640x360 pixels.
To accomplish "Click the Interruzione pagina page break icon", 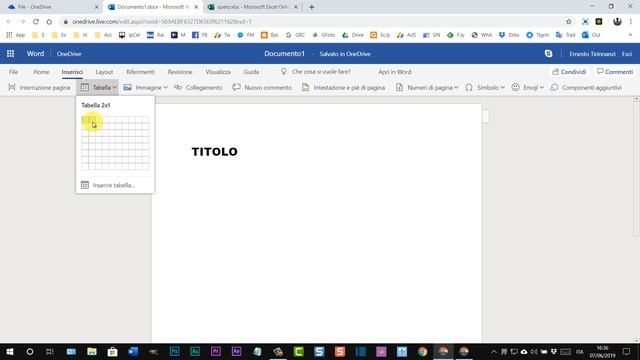I will [x=12, y=87].
